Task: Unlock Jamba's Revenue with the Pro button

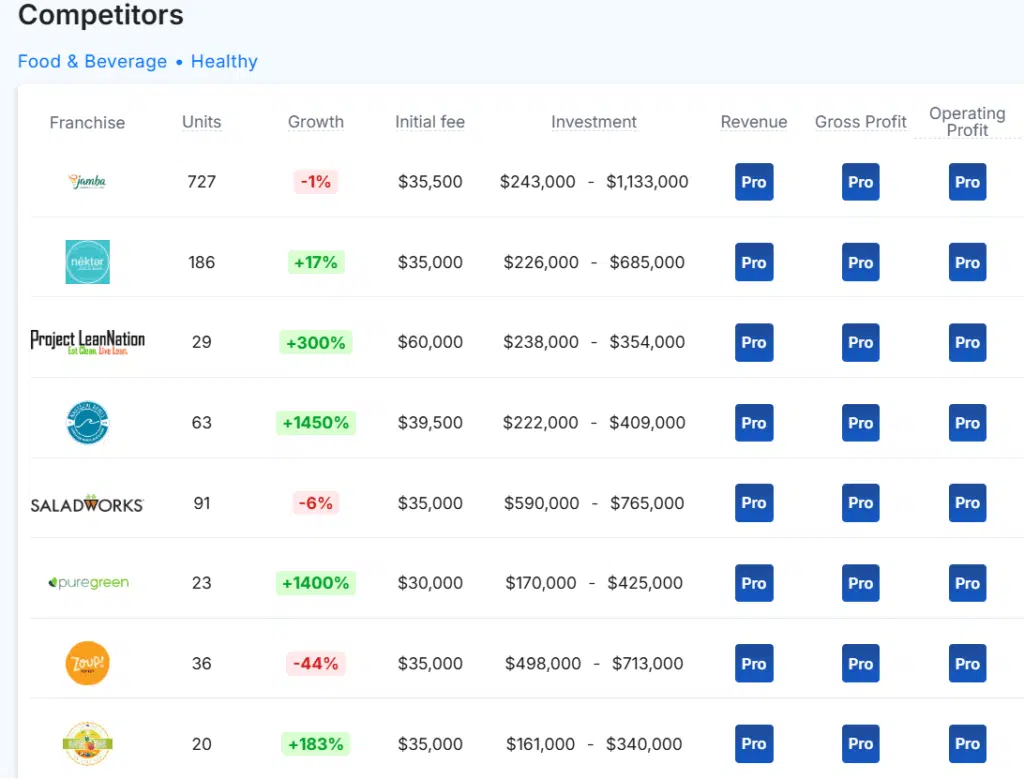Action: pos(754,182)
